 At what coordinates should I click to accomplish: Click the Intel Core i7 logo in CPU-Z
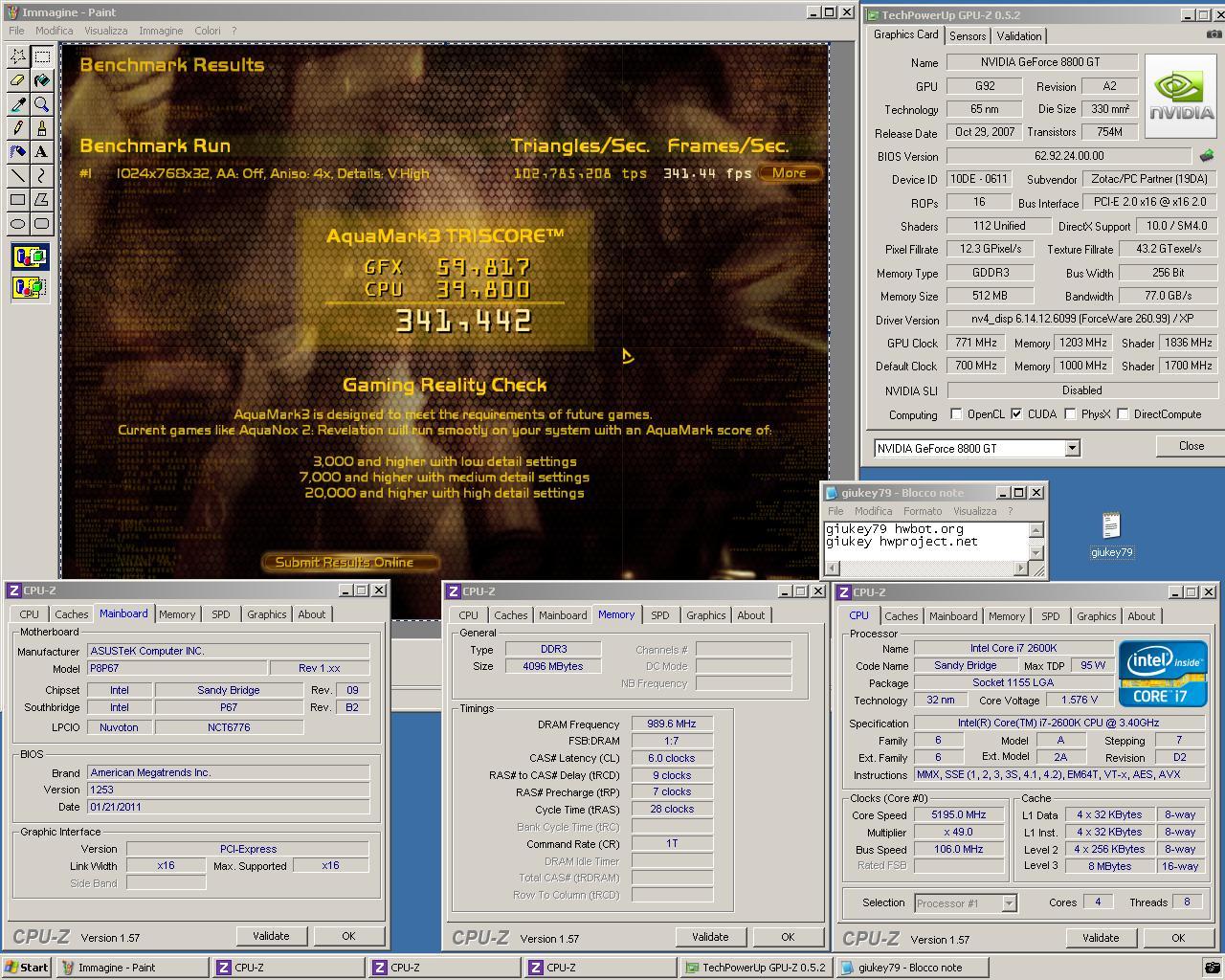point(1163,674)
